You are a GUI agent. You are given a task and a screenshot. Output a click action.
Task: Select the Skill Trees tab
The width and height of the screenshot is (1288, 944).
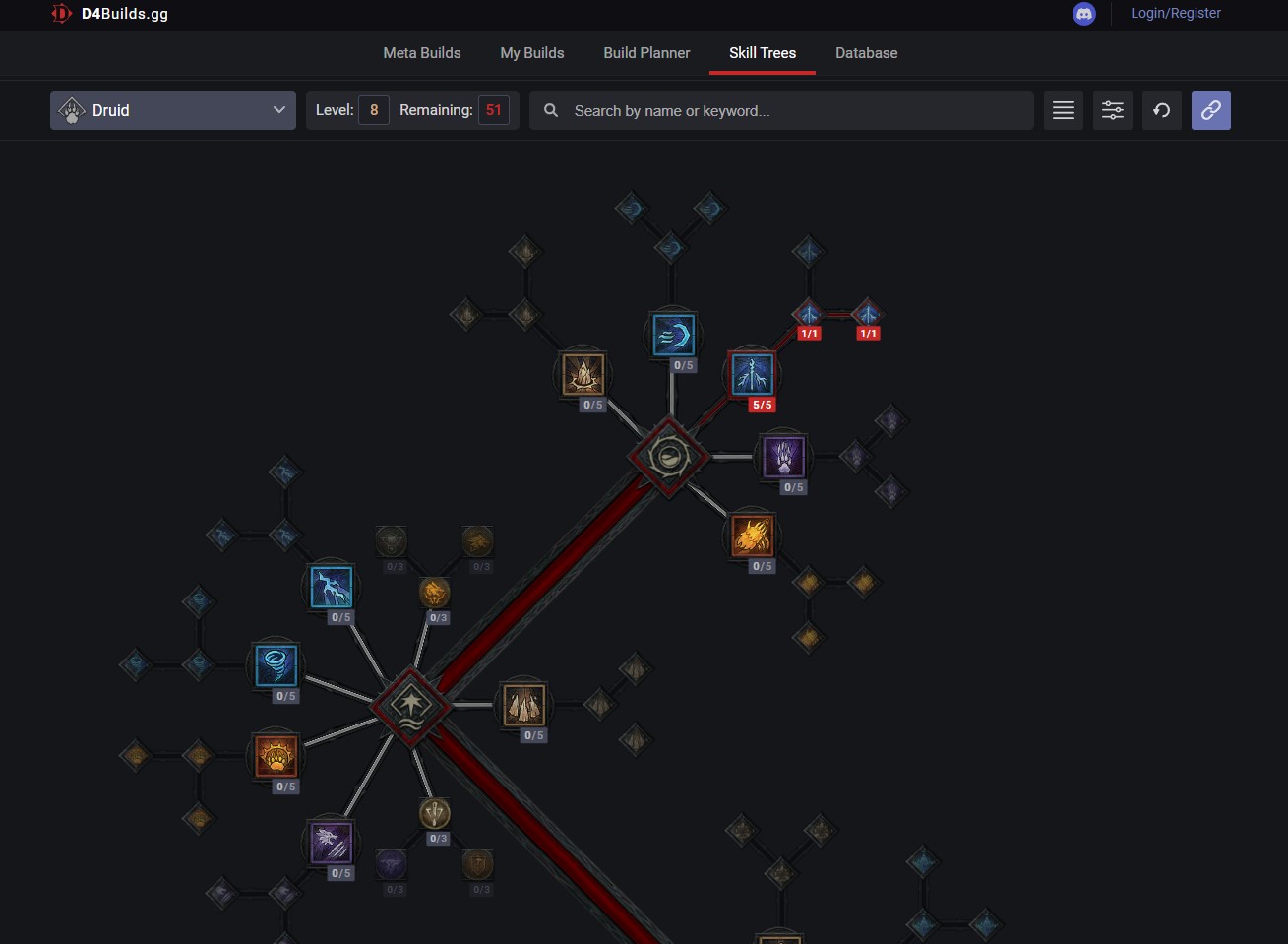tap(763, 53)
